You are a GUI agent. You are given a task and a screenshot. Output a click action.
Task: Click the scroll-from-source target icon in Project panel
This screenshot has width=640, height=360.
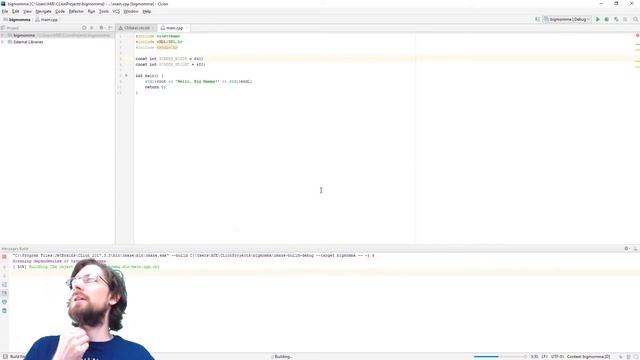click(x=84, y=28)
